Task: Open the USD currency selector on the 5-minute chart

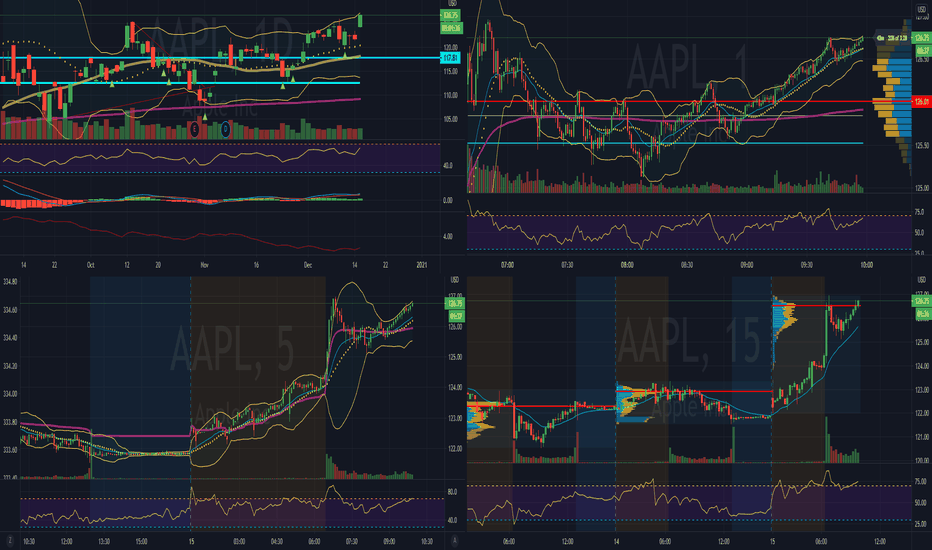Action: [x=455, y=279]
